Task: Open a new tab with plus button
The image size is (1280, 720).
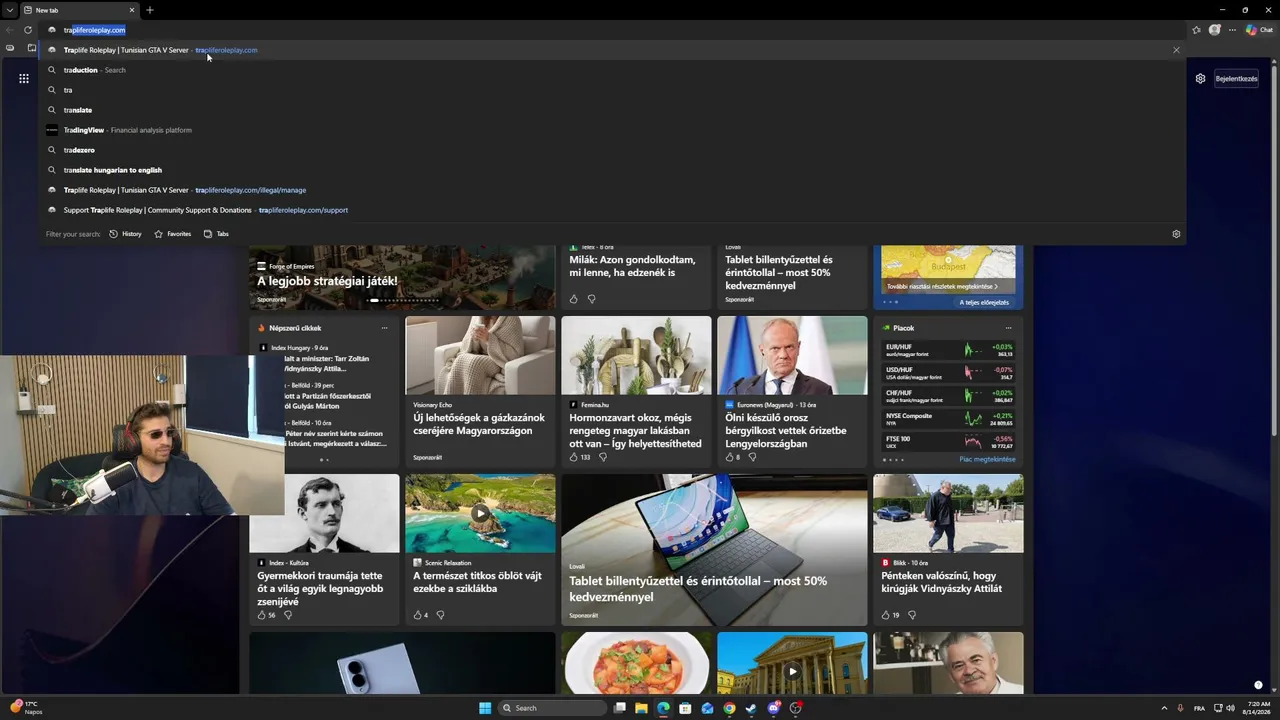Action: [x=150, y=10]
